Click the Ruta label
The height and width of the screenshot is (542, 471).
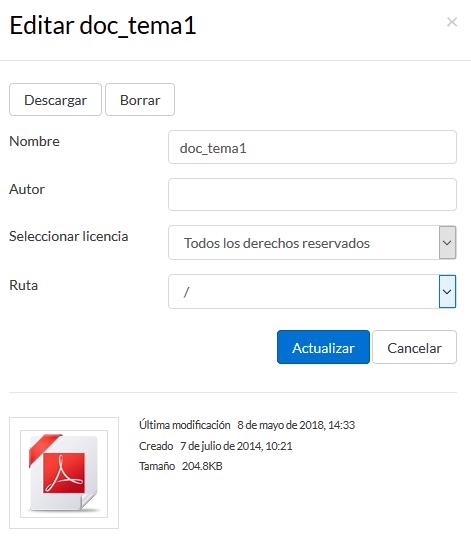[x=23, y=286]
